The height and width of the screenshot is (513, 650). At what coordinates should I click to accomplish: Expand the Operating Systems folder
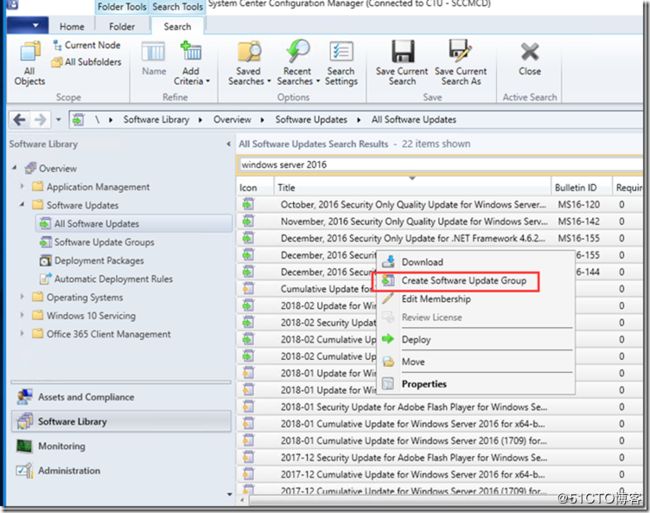click(22, 297)
